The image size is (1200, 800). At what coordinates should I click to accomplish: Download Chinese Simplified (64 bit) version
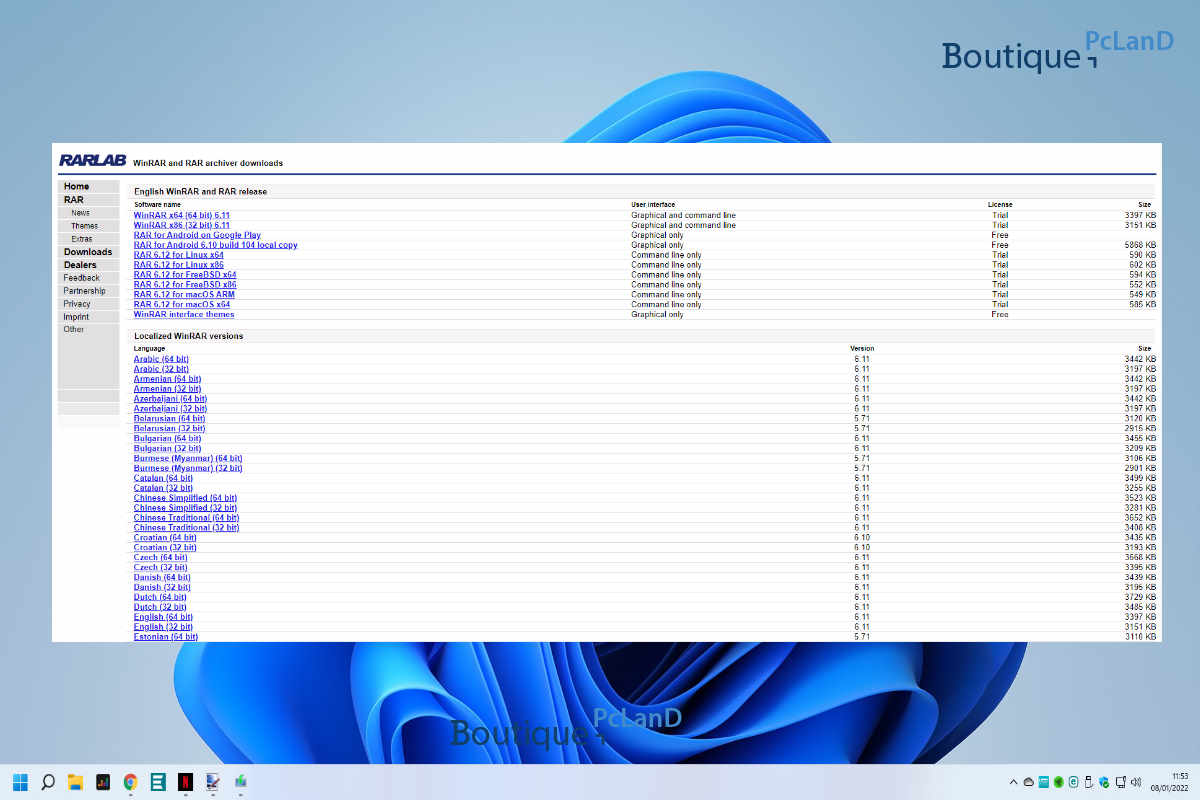tap(185, 498)
